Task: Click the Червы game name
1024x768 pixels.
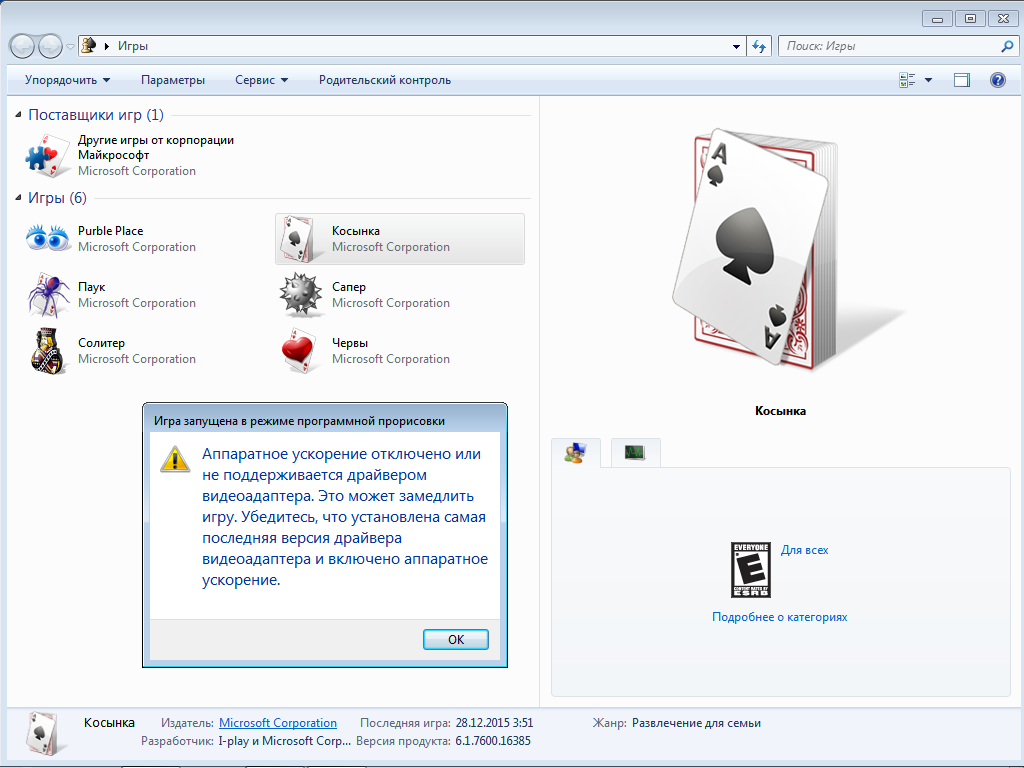Action: [x=350, y=343]
